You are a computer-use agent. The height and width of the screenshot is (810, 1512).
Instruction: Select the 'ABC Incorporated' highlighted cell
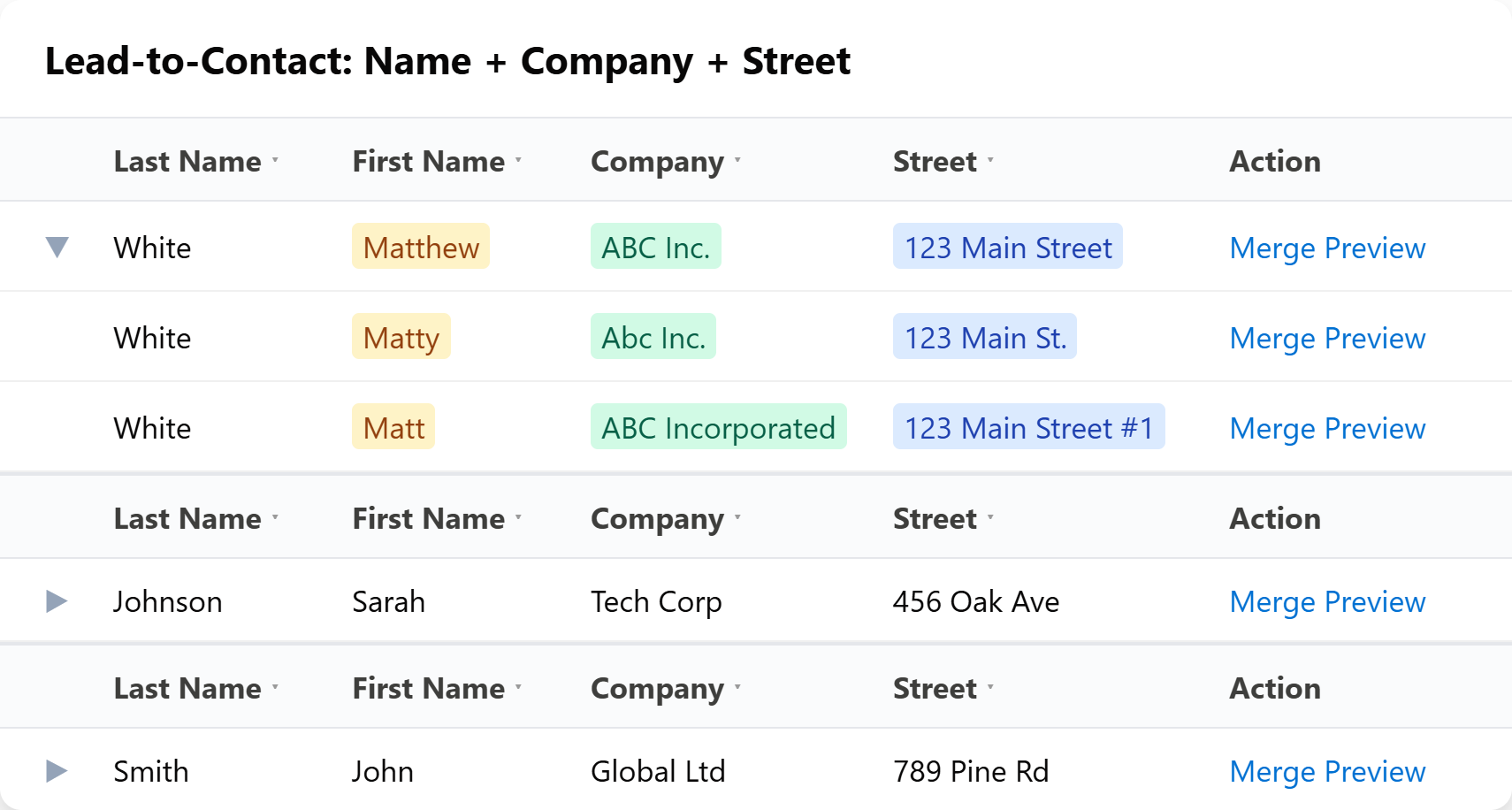tap(718, 427)
